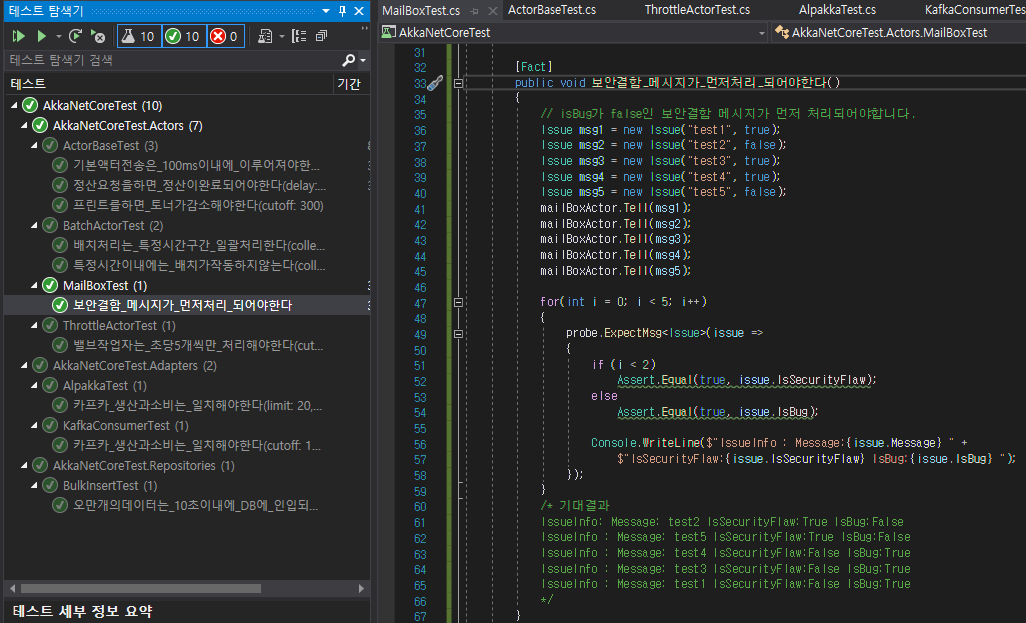Image resolution: width=1026 pixels, height=623 pixels.
Task: Click the Cancel test run icon
Action: coord(98,36)
